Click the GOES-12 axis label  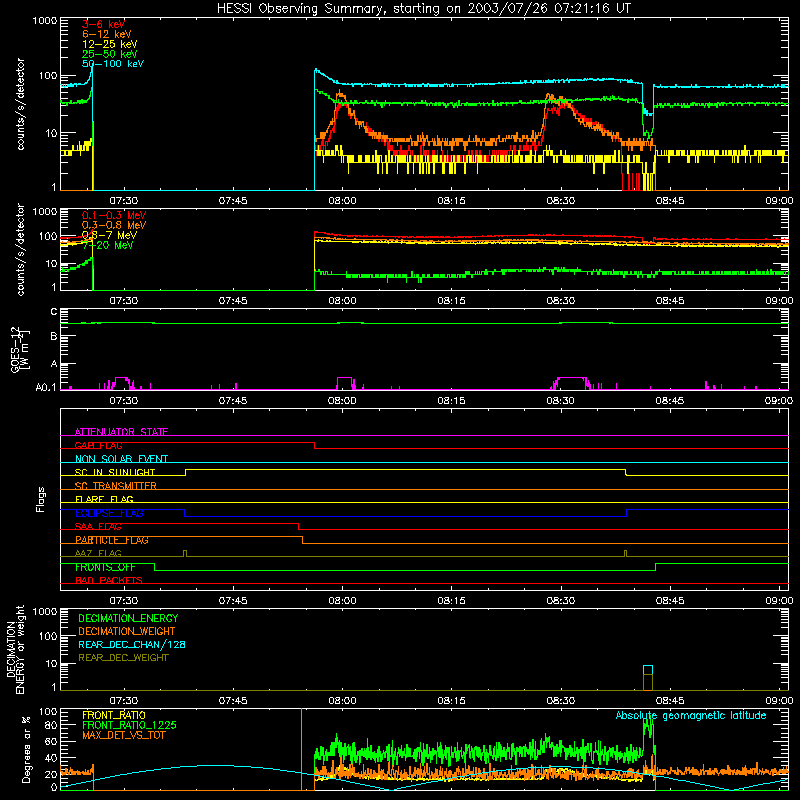[x=20, y=349]
